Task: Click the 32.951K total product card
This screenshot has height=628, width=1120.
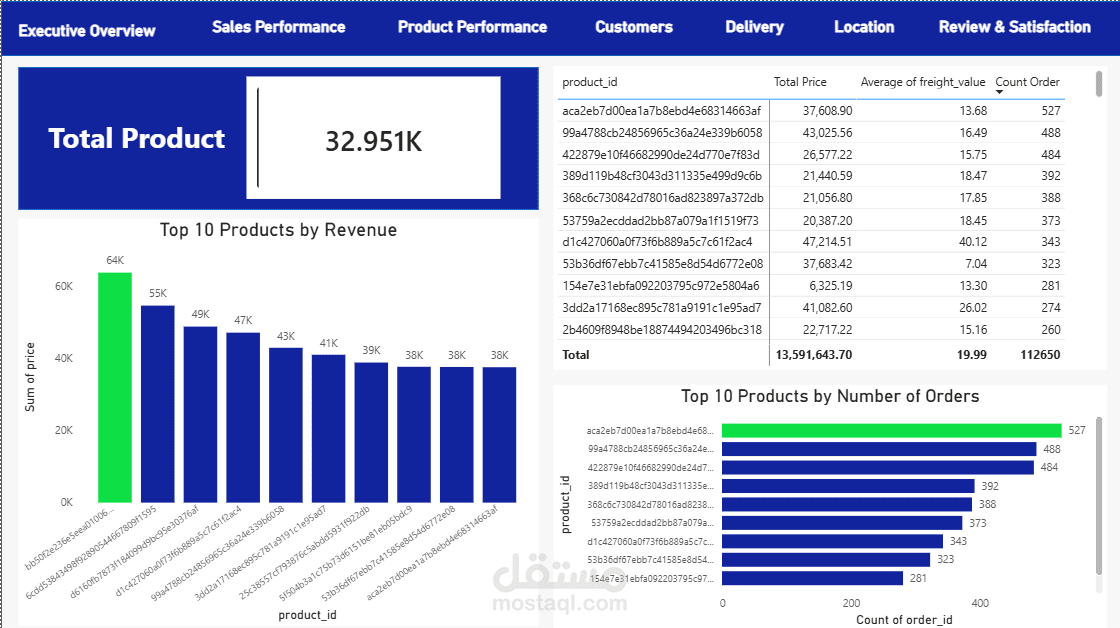Action: pos(374,138)
